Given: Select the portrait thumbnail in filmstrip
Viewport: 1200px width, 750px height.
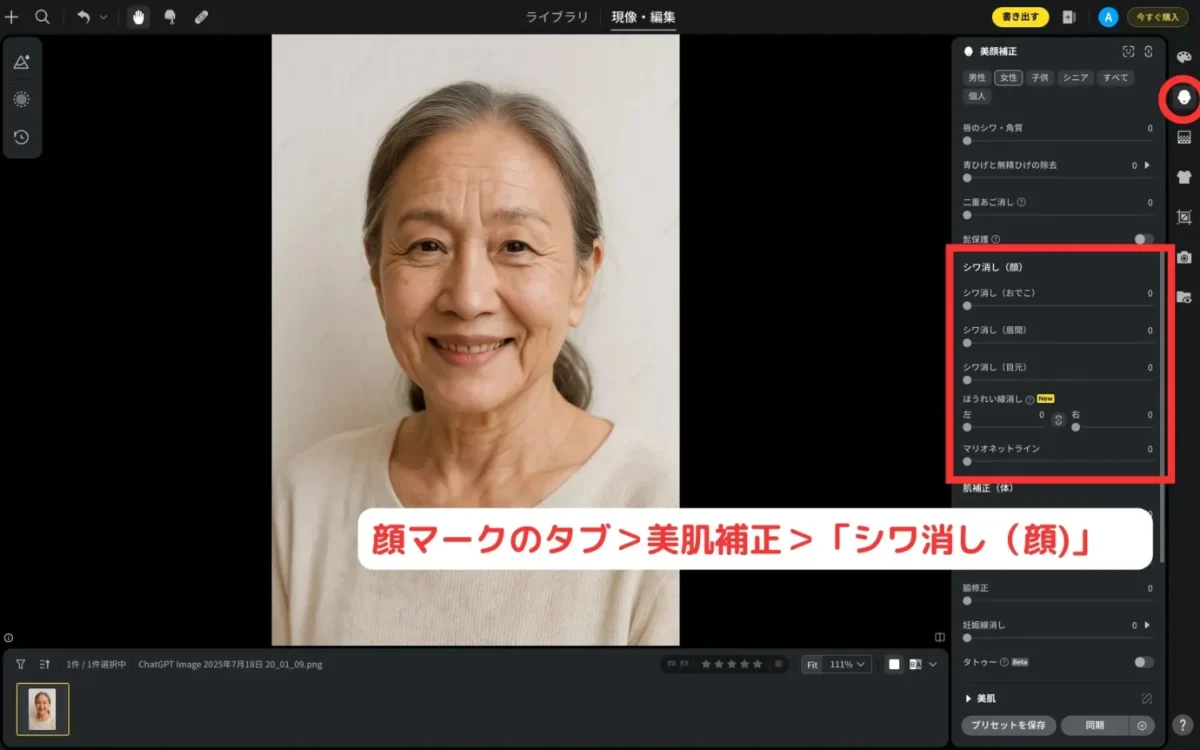Looking at the screenshot, I should click(x=43, y=709).
